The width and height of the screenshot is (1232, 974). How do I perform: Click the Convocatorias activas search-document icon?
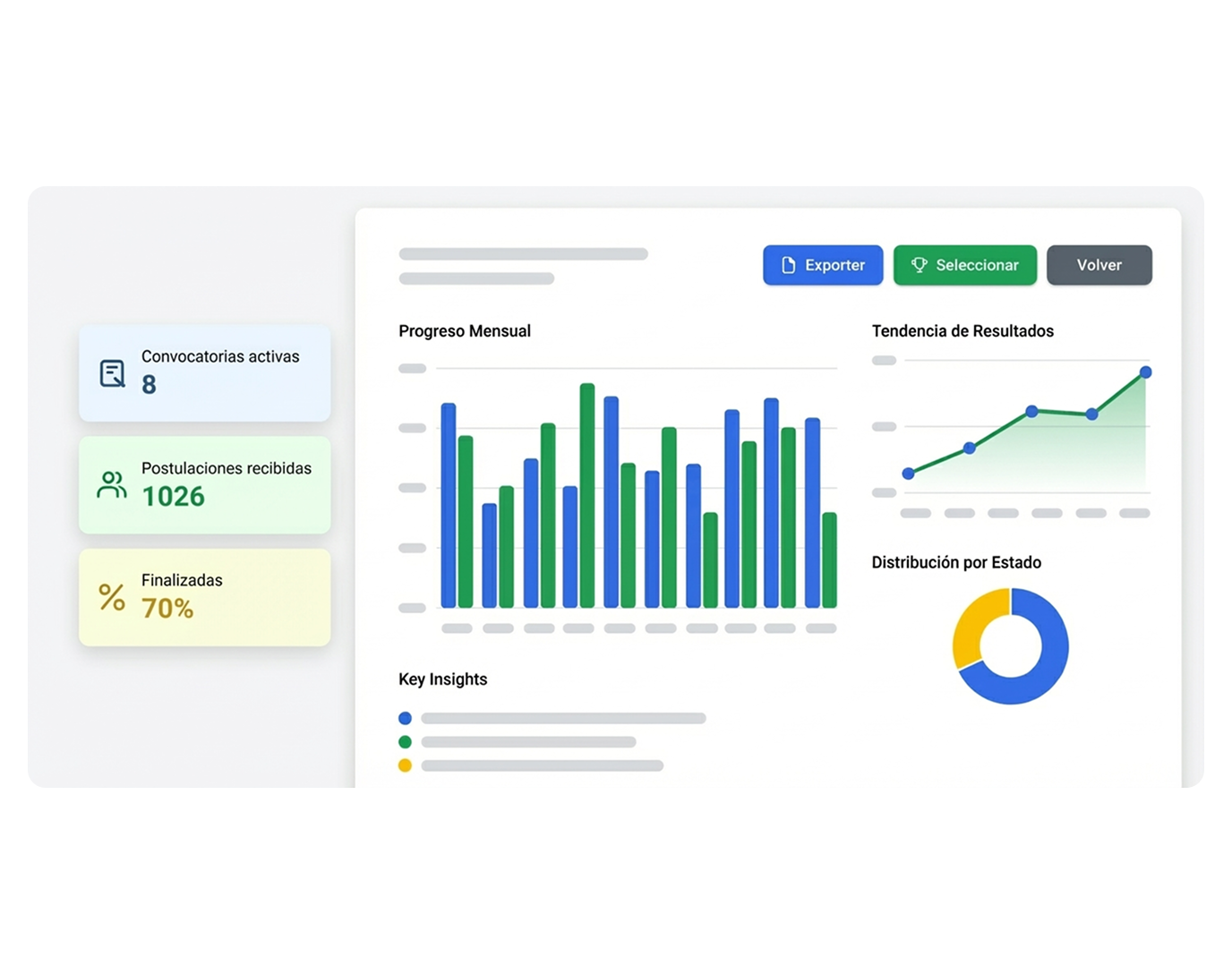click(113, 373)
